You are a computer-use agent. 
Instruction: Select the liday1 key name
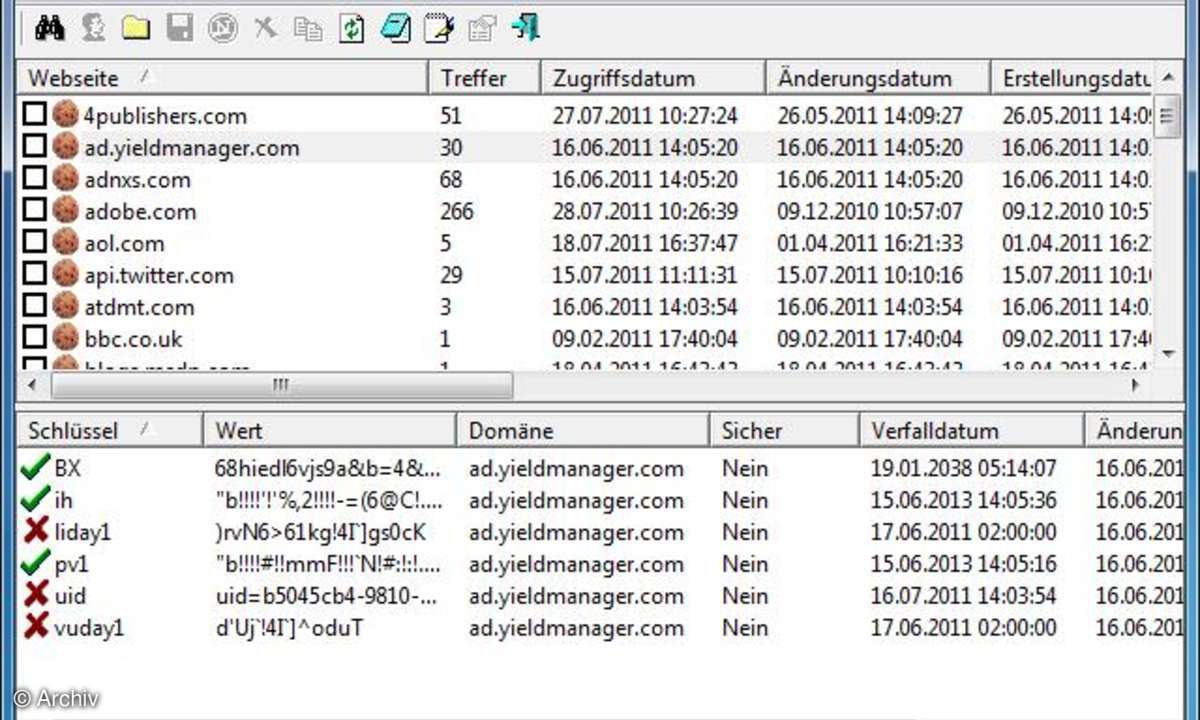(82, 532)
